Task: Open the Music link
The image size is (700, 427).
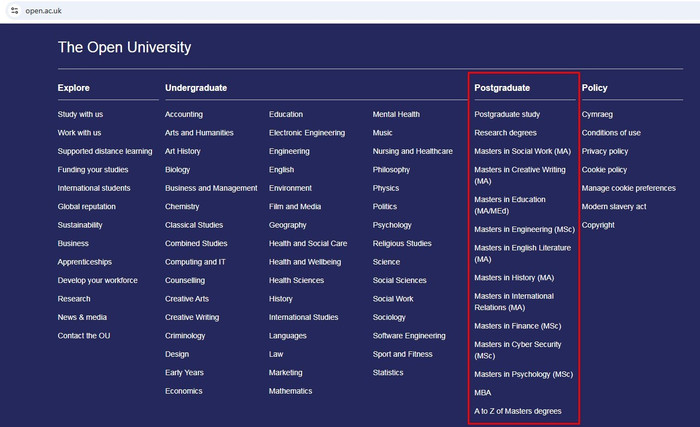Action: [x=383, y=133]
